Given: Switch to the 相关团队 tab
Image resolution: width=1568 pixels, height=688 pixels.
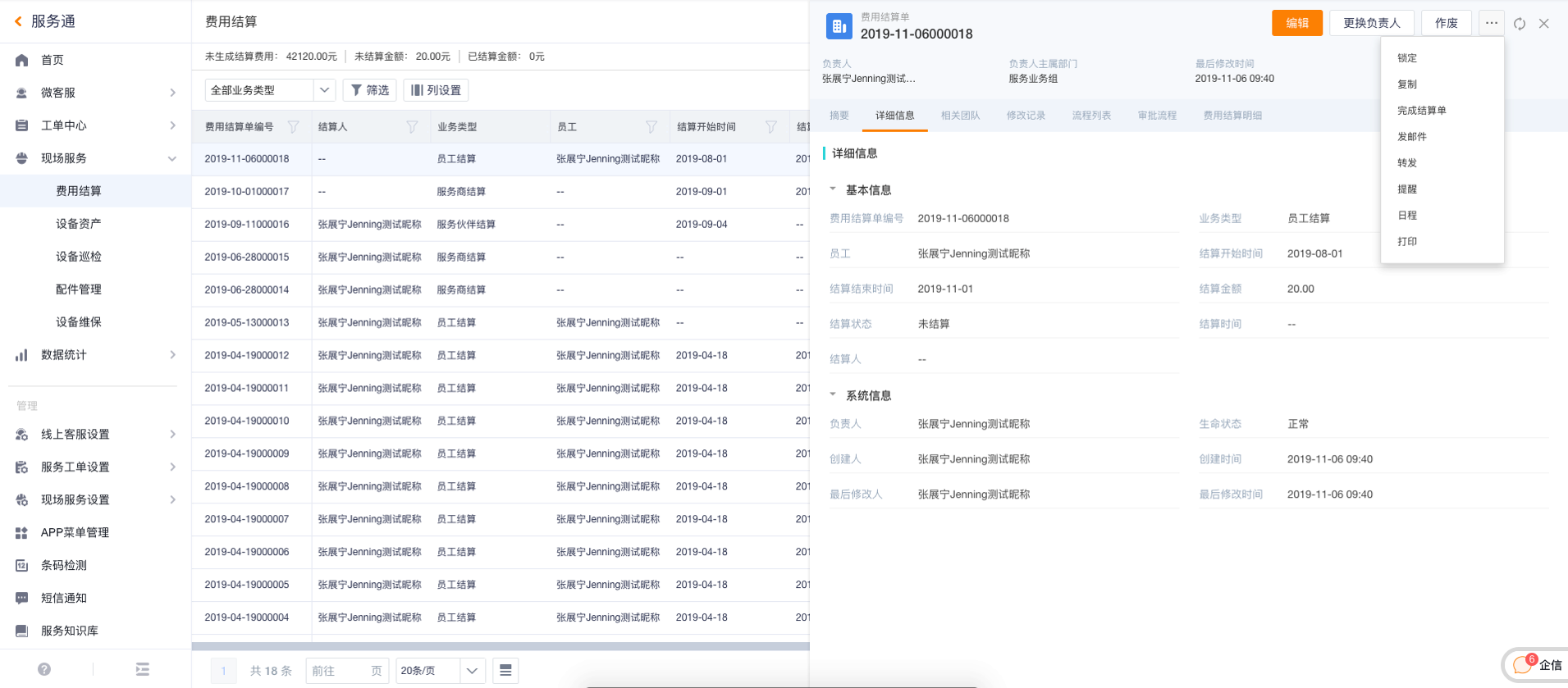Looking at the screenshot, I should pyautogui.click(x=960, y=116).
